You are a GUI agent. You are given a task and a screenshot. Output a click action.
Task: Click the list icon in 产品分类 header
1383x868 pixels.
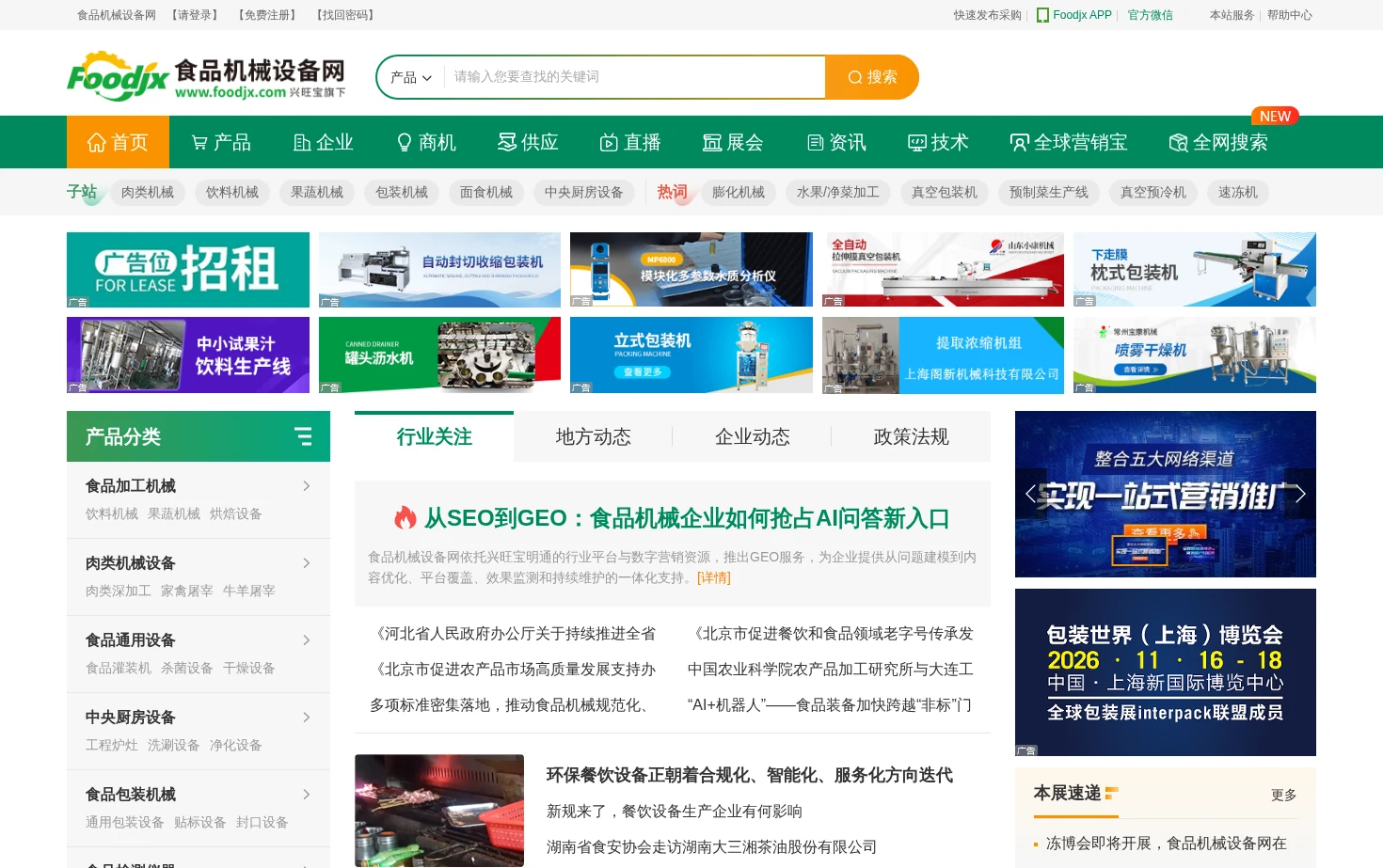tap(303, 436)
